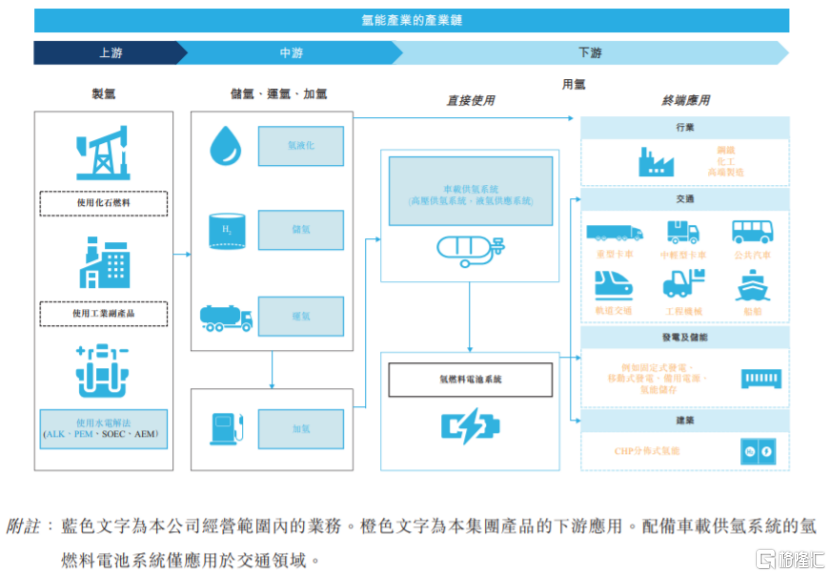Click the 船舶 label
The image size is (831, 576).
[x=753, y=311]
